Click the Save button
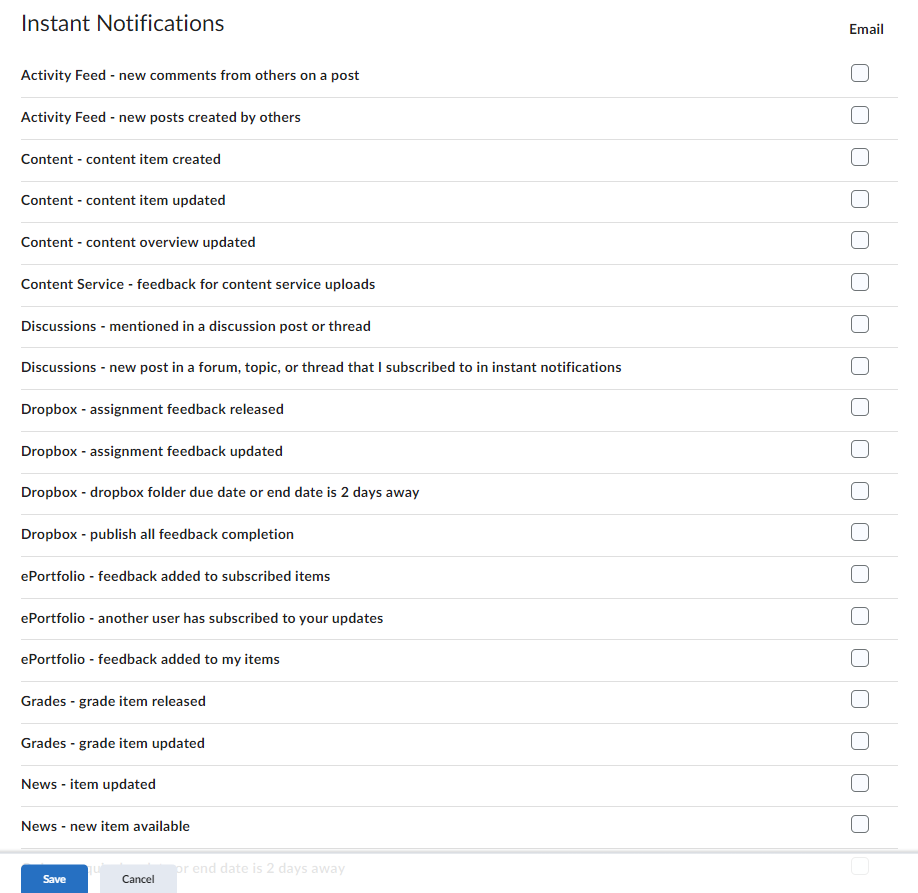This screenshot has height=893, width=918. pos(54,878)
